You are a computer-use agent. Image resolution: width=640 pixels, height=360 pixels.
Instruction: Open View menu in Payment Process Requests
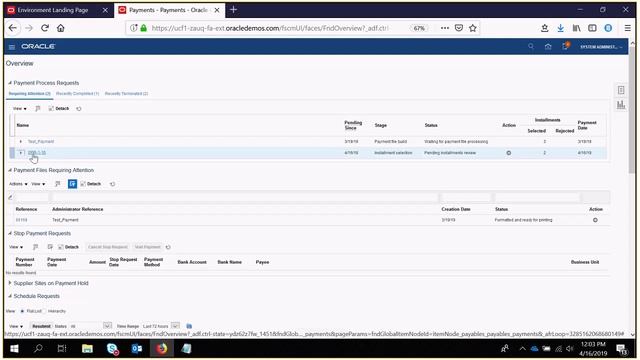[x=20, y=109]
